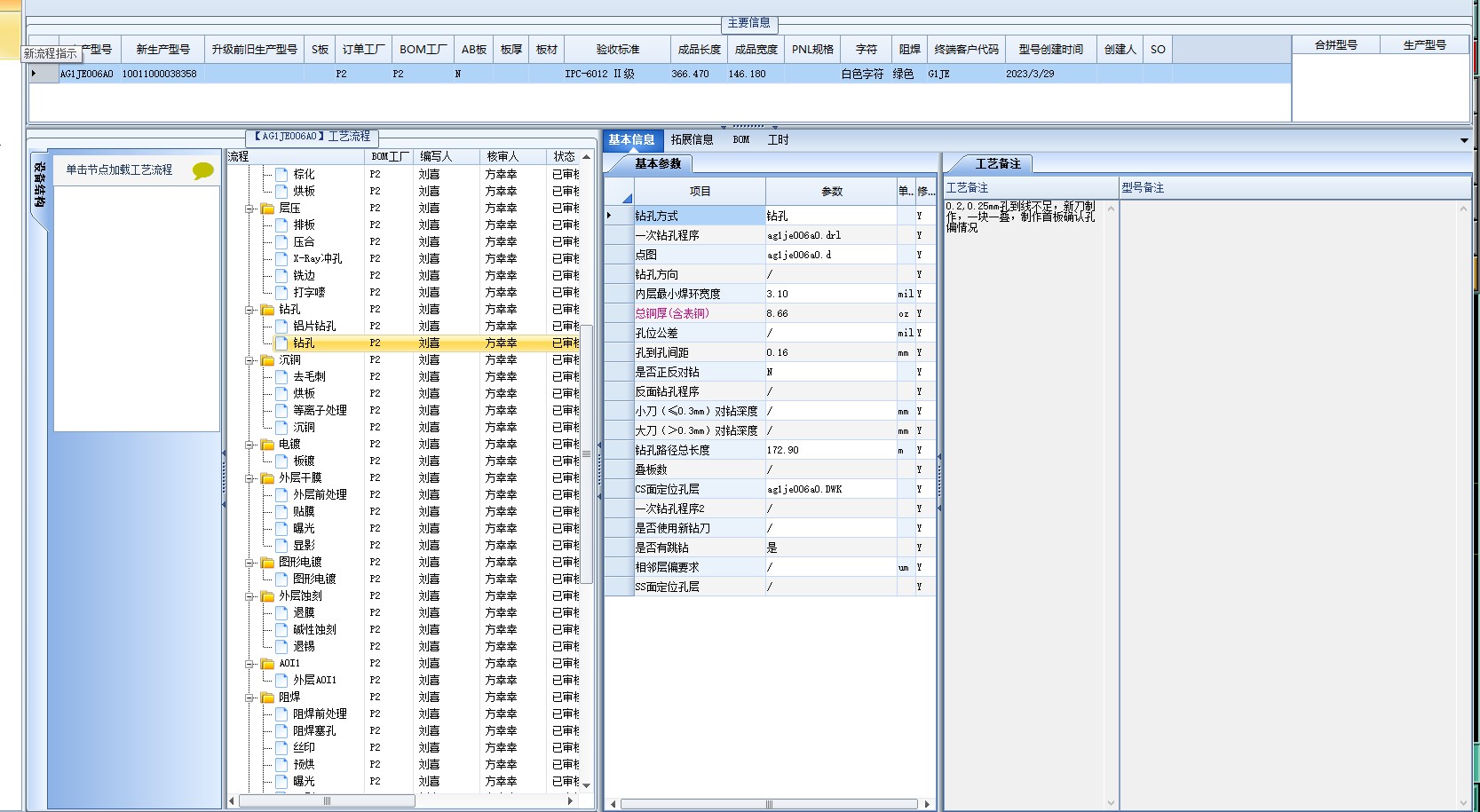Click the 8.66 value for 总铜厚(含表铜)
The width and height of the screenshot is (1480, 812).
point(832,313)
